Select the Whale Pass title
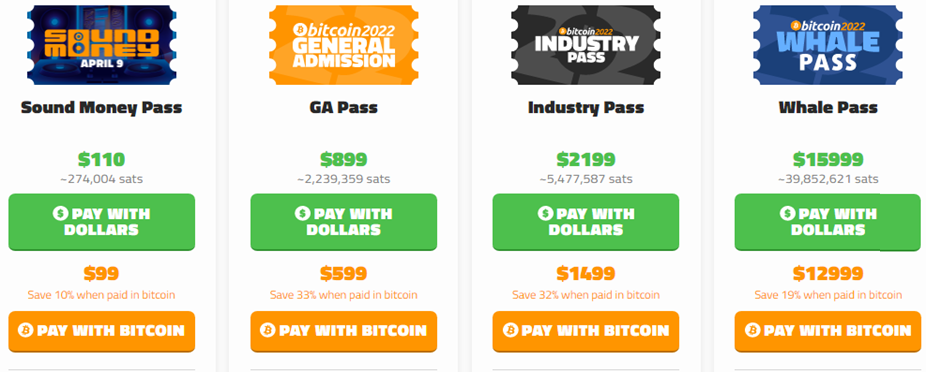This screenshot has height=372, width=926. [x=828, y=107]
